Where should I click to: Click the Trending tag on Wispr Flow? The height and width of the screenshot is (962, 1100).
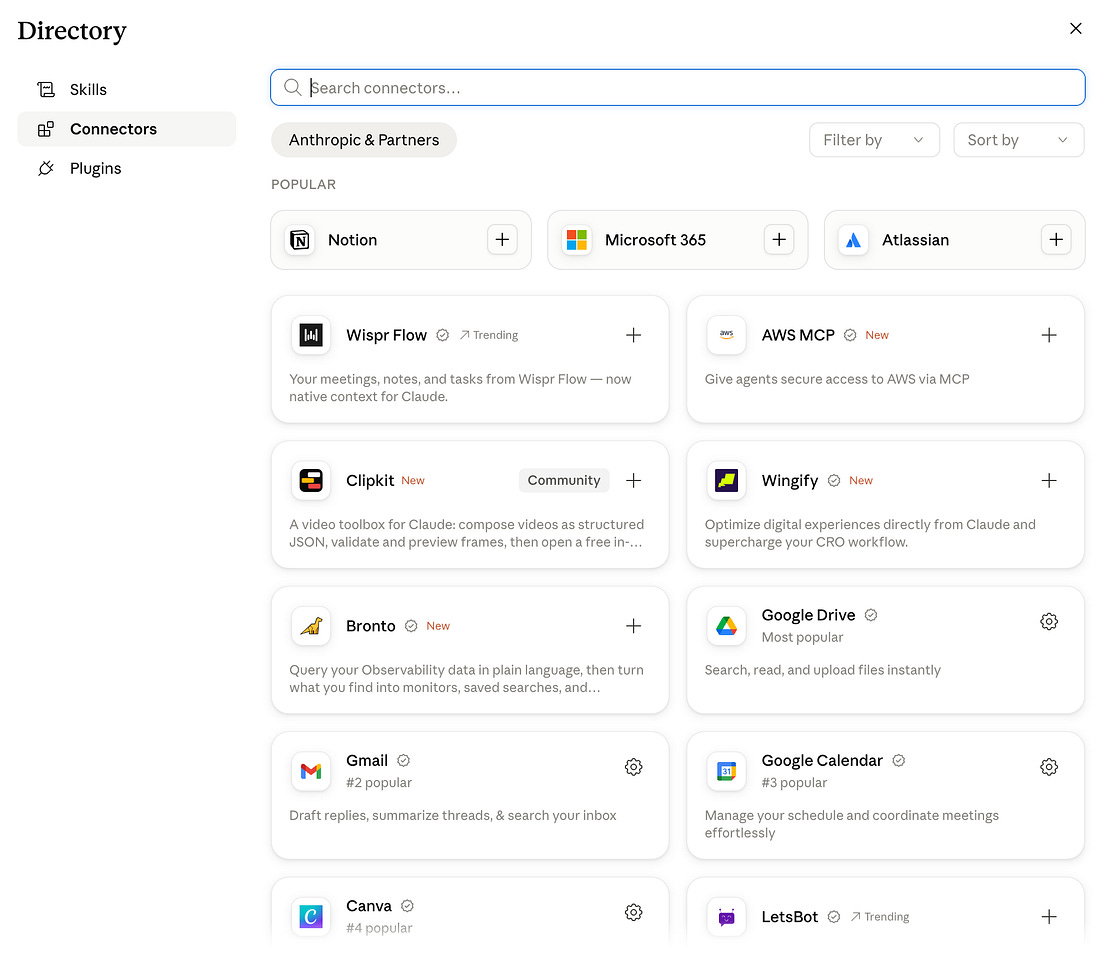489,335
